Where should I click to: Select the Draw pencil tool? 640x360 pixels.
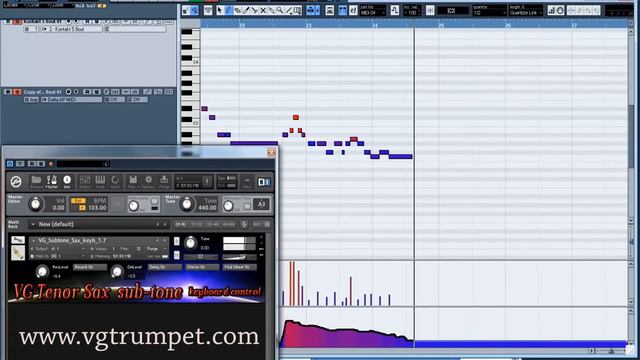[229, 10]
